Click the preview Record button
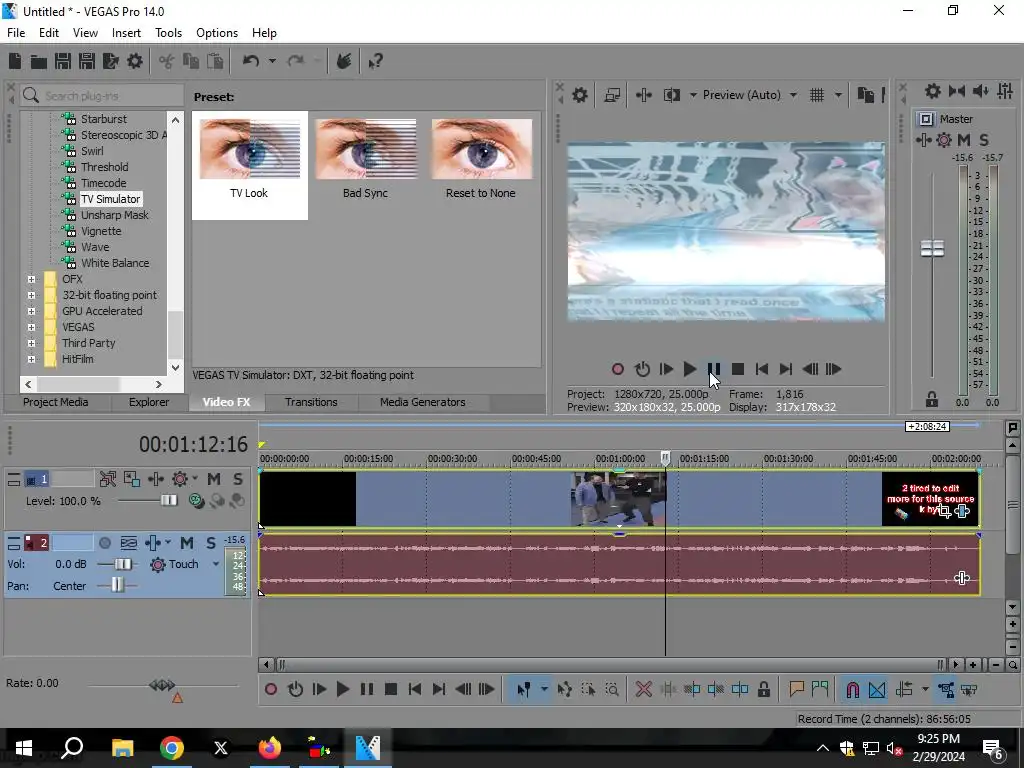Viewport: 1024px width, 768px height. (617, 369)
